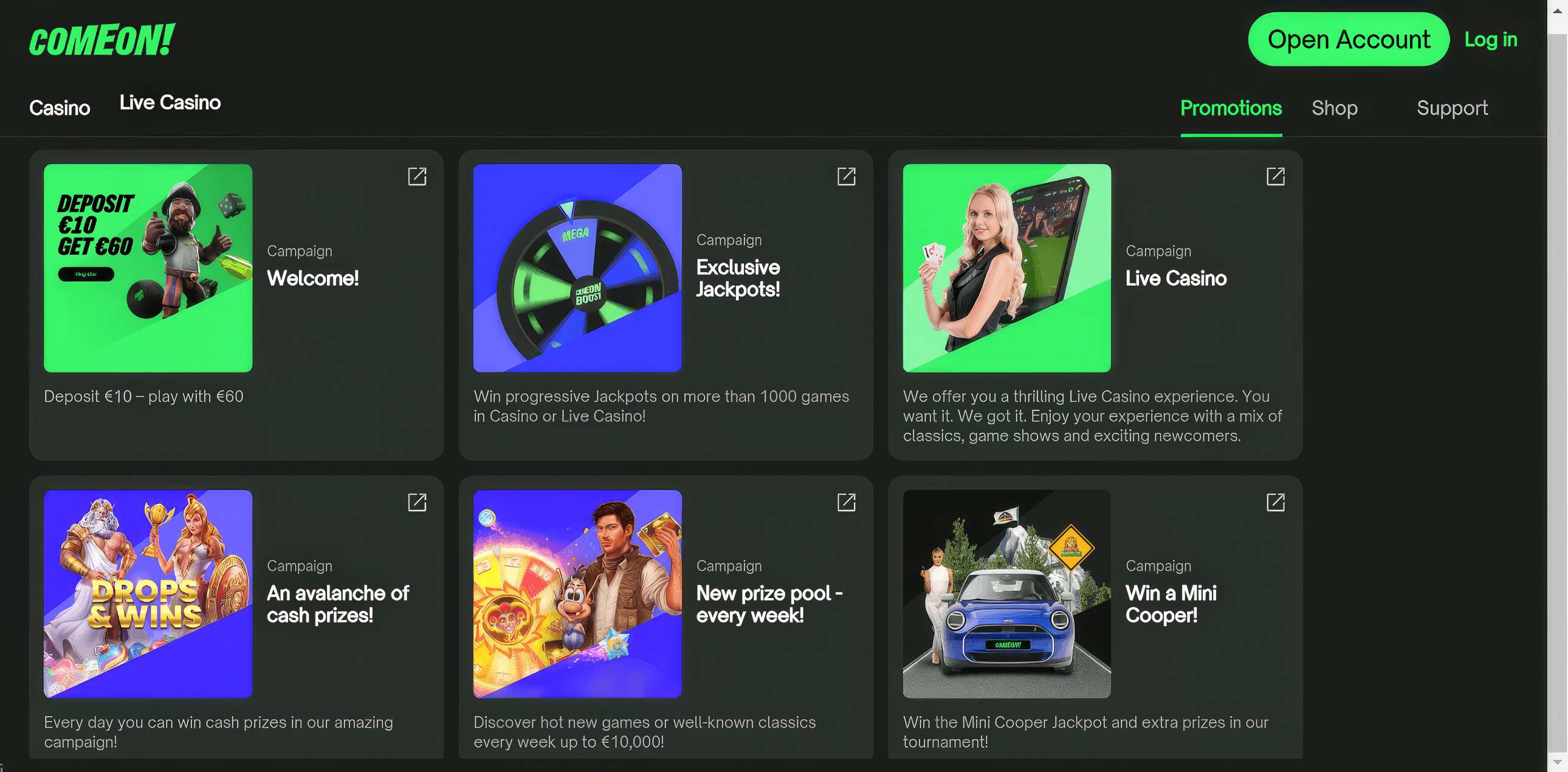The height and width of the screenshot is (772, 1568).
Task: Click the ComeOn! logo
Action: coord(101,40)
